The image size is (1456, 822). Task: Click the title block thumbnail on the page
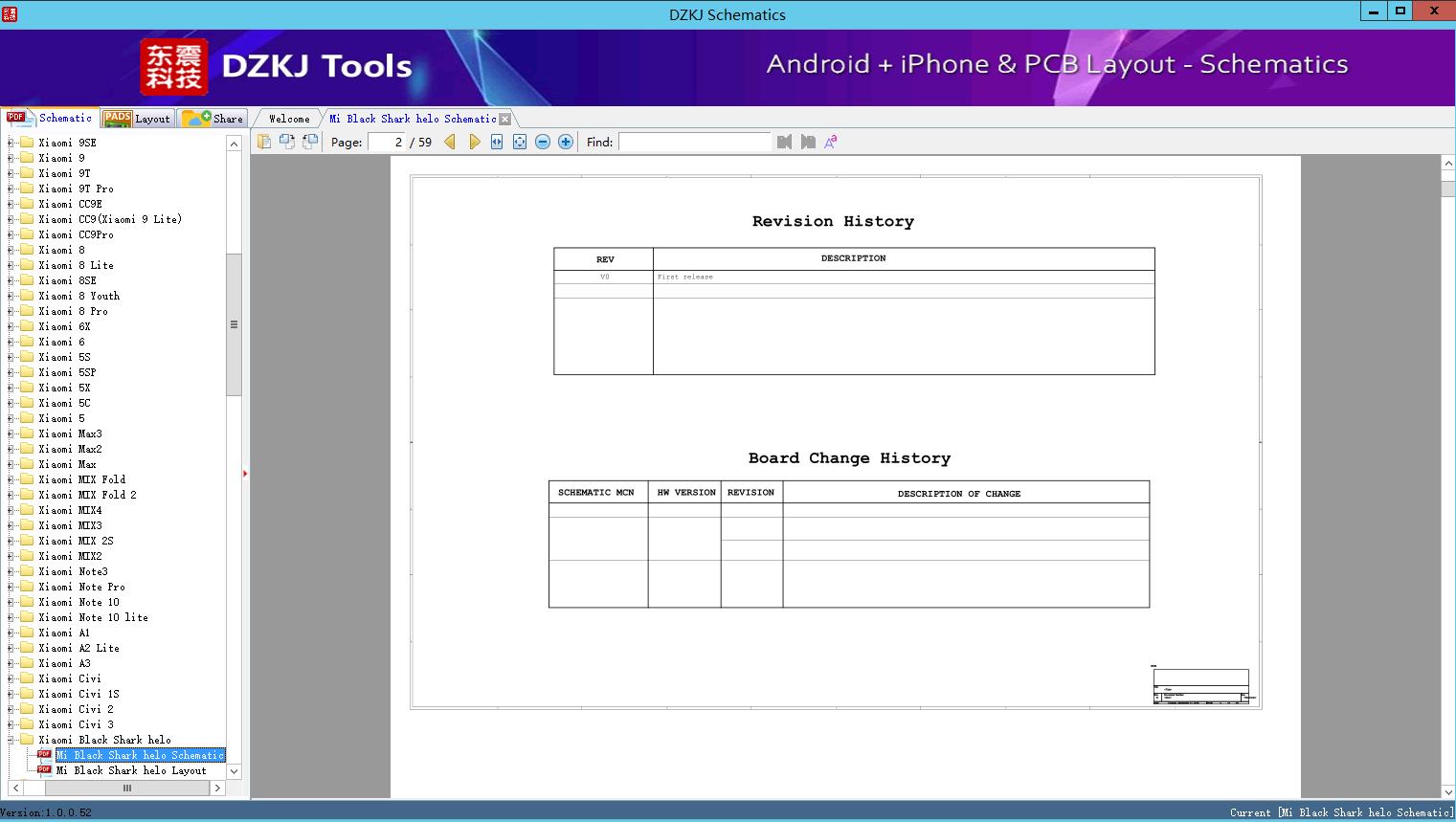(x=1200, y=685)
